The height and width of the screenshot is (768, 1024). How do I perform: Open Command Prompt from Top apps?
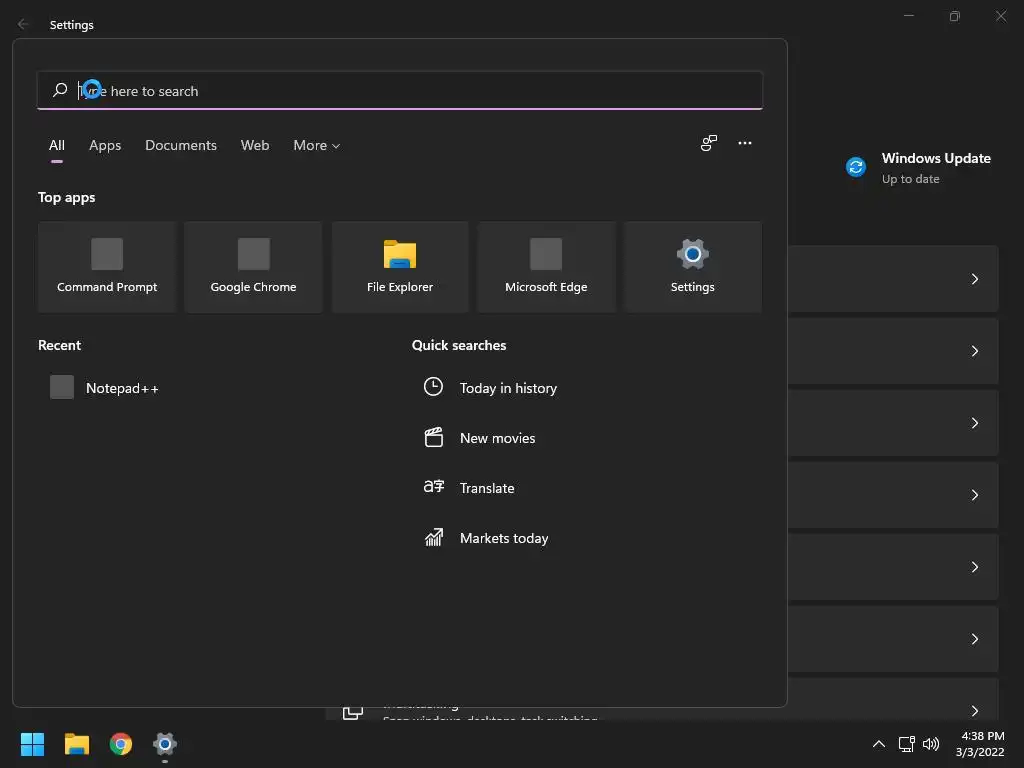[x=107, y=267]
